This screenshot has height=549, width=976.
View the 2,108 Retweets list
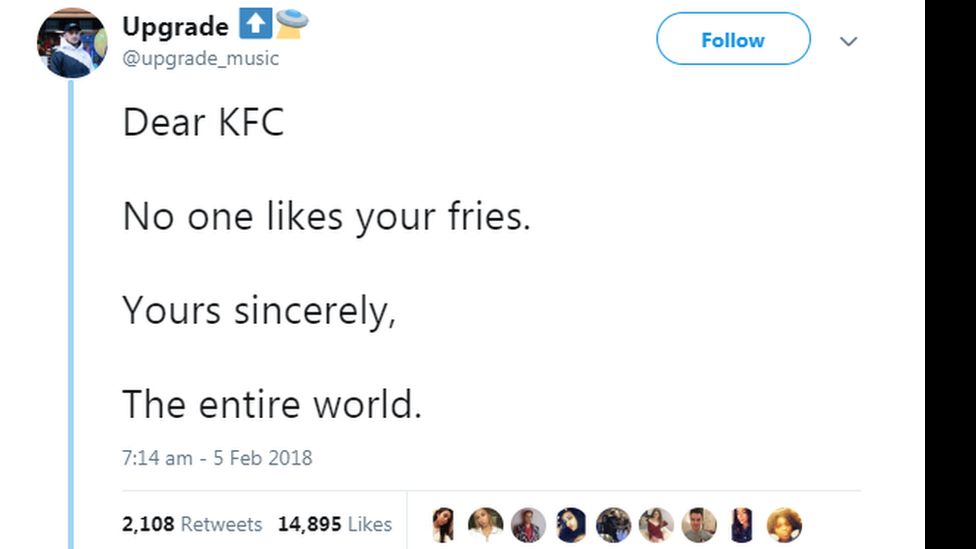click(x=192, y=524)
